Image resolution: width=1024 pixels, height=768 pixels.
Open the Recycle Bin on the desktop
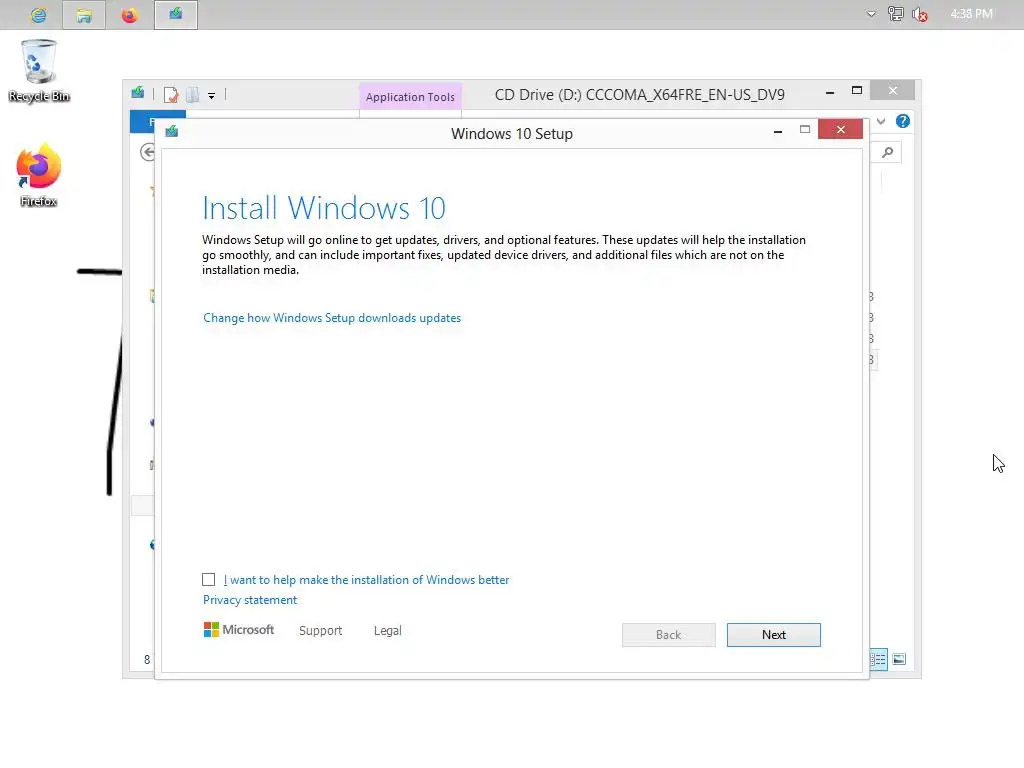pyautogui.click(x=39, y=71)
